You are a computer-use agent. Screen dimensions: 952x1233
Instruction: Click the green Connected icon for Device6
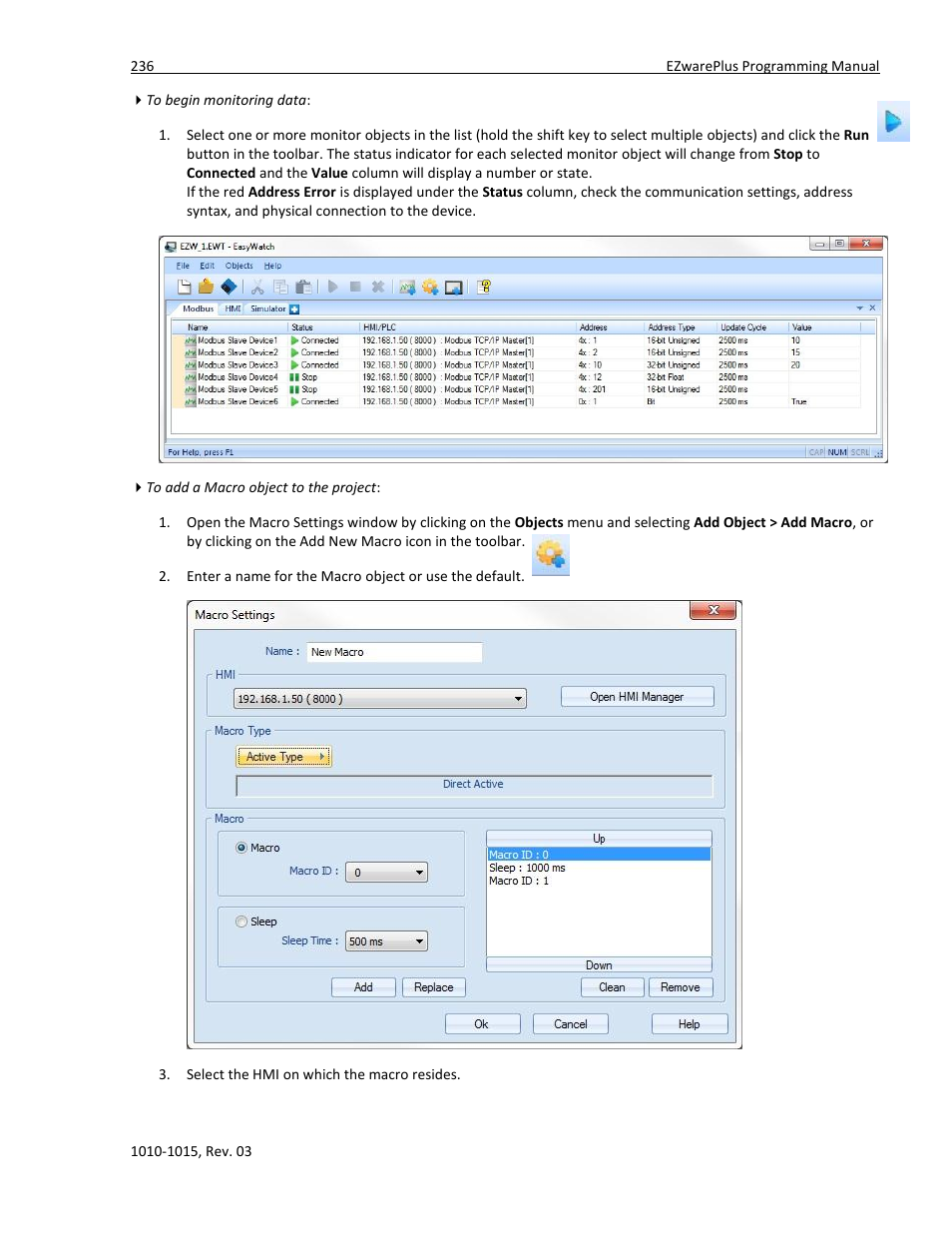295,401
